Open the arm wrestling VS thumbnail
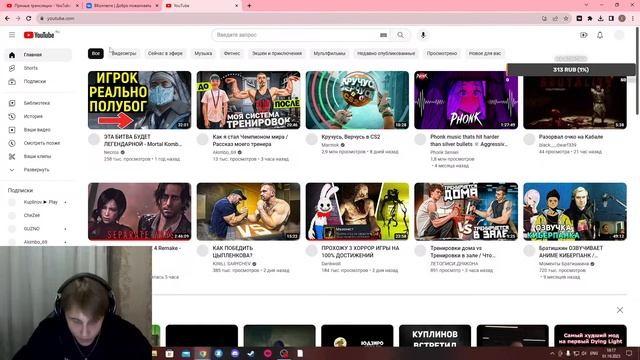 click(248, 211)
